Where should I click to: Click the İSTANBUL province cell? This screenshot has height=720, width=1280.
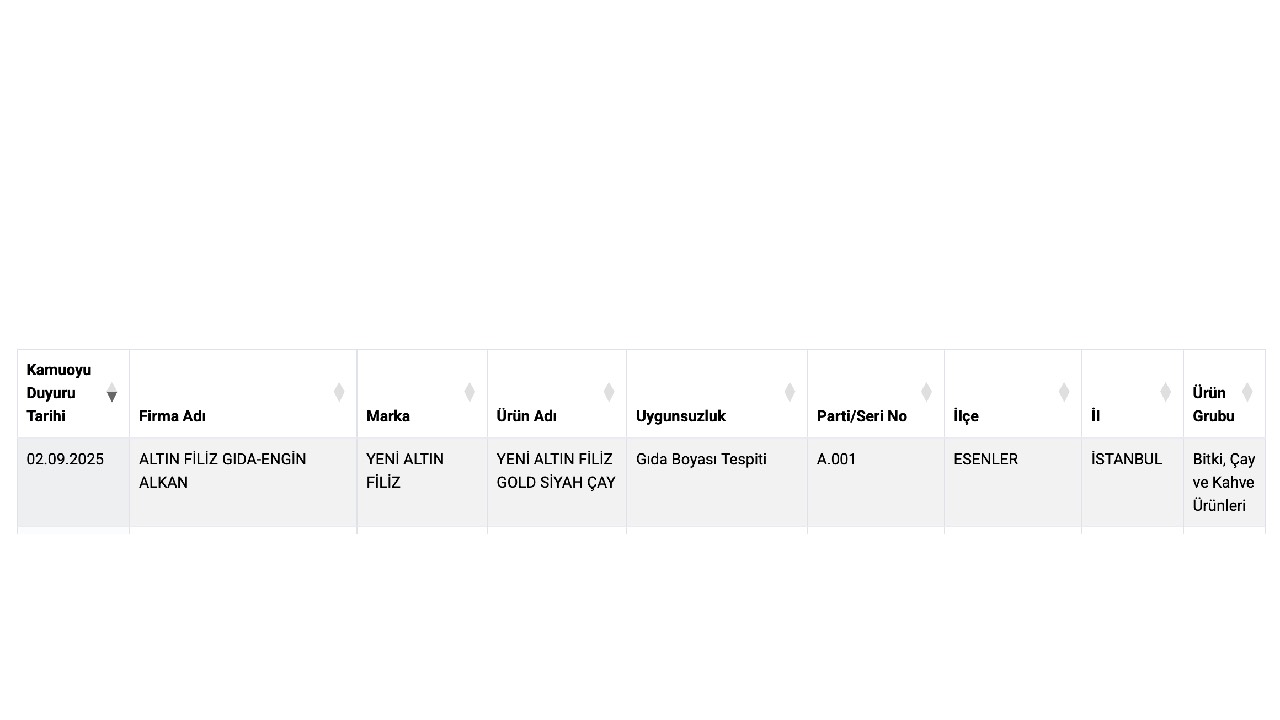pos(1126,459)
